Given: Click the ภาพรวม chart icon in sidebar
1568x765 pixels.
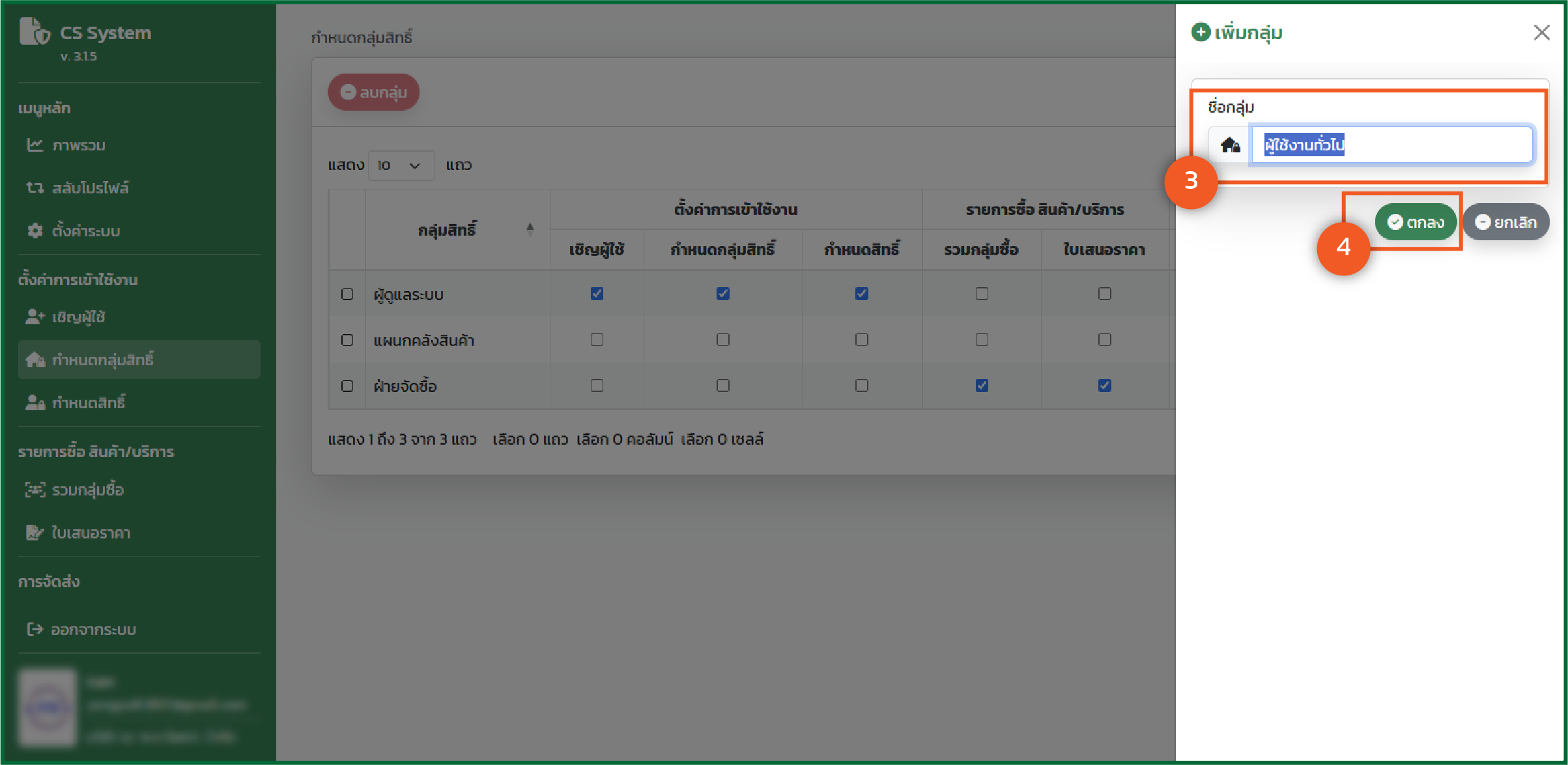Looking at the screenshot, I should coord(35,145).
